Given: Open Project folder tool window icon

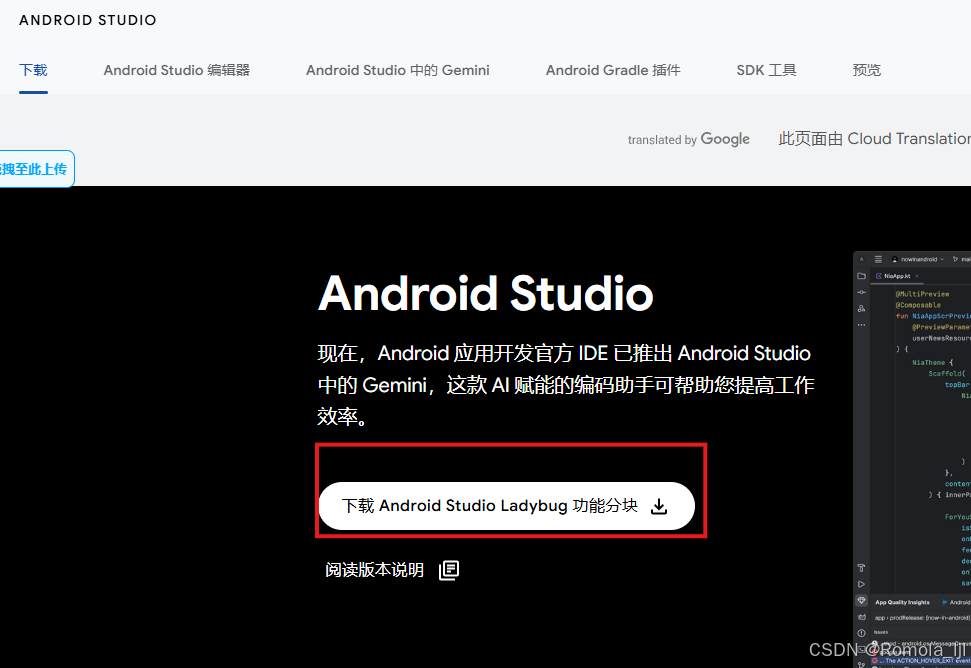Looking at the screenshot, I should pyautogui.click(x=861, y=276).
